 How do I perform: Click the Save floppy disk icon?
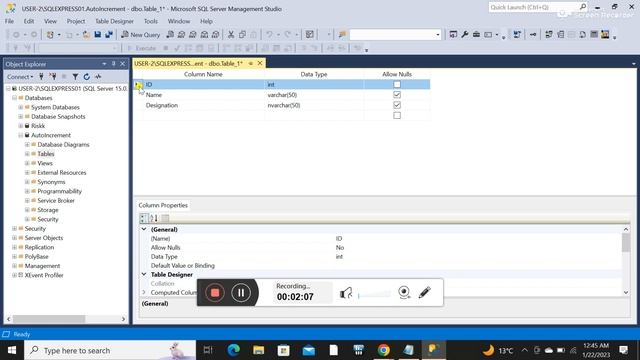(98, 35)
